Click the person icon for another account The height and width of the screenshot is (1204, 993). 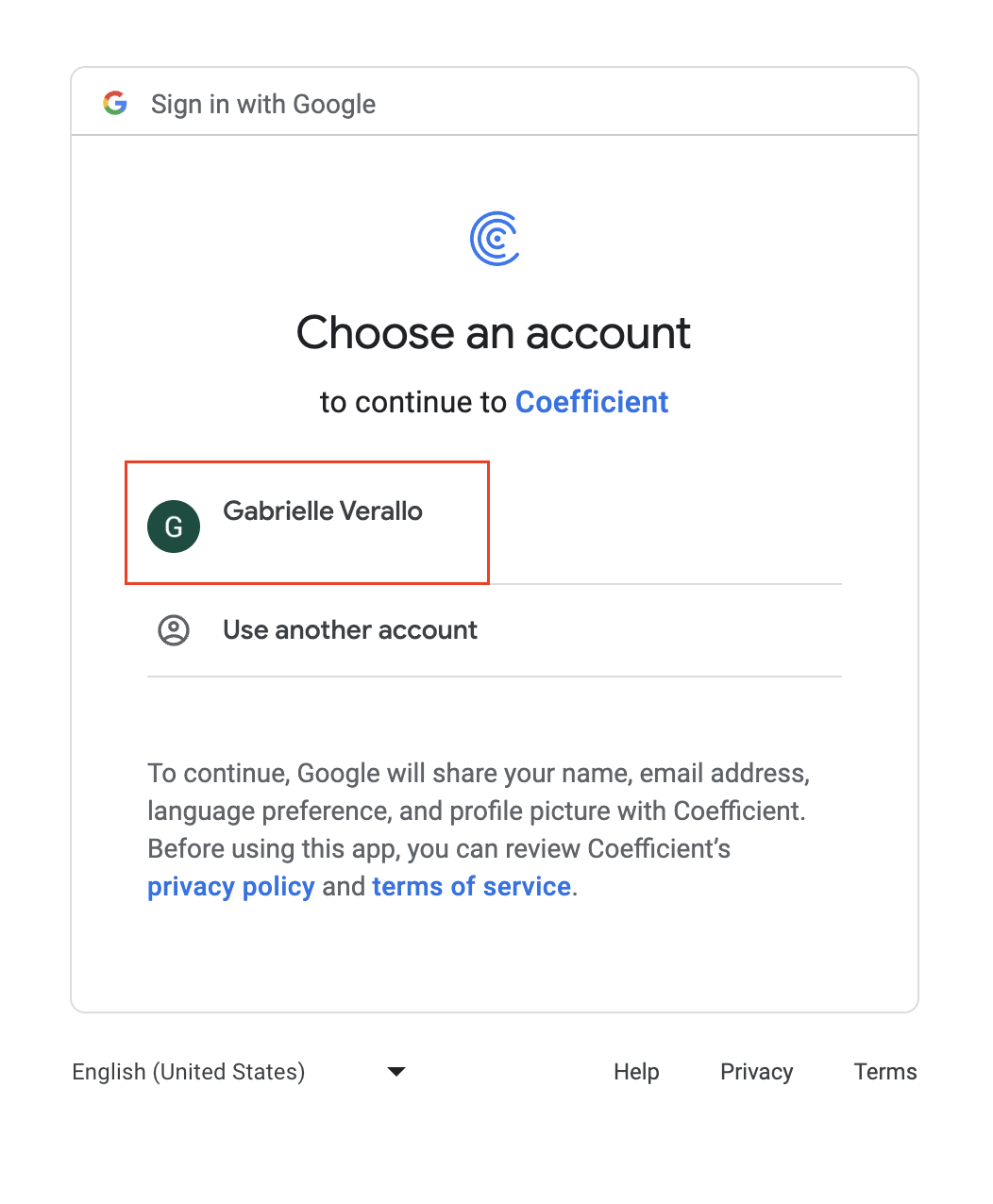(x=174, y=629)
